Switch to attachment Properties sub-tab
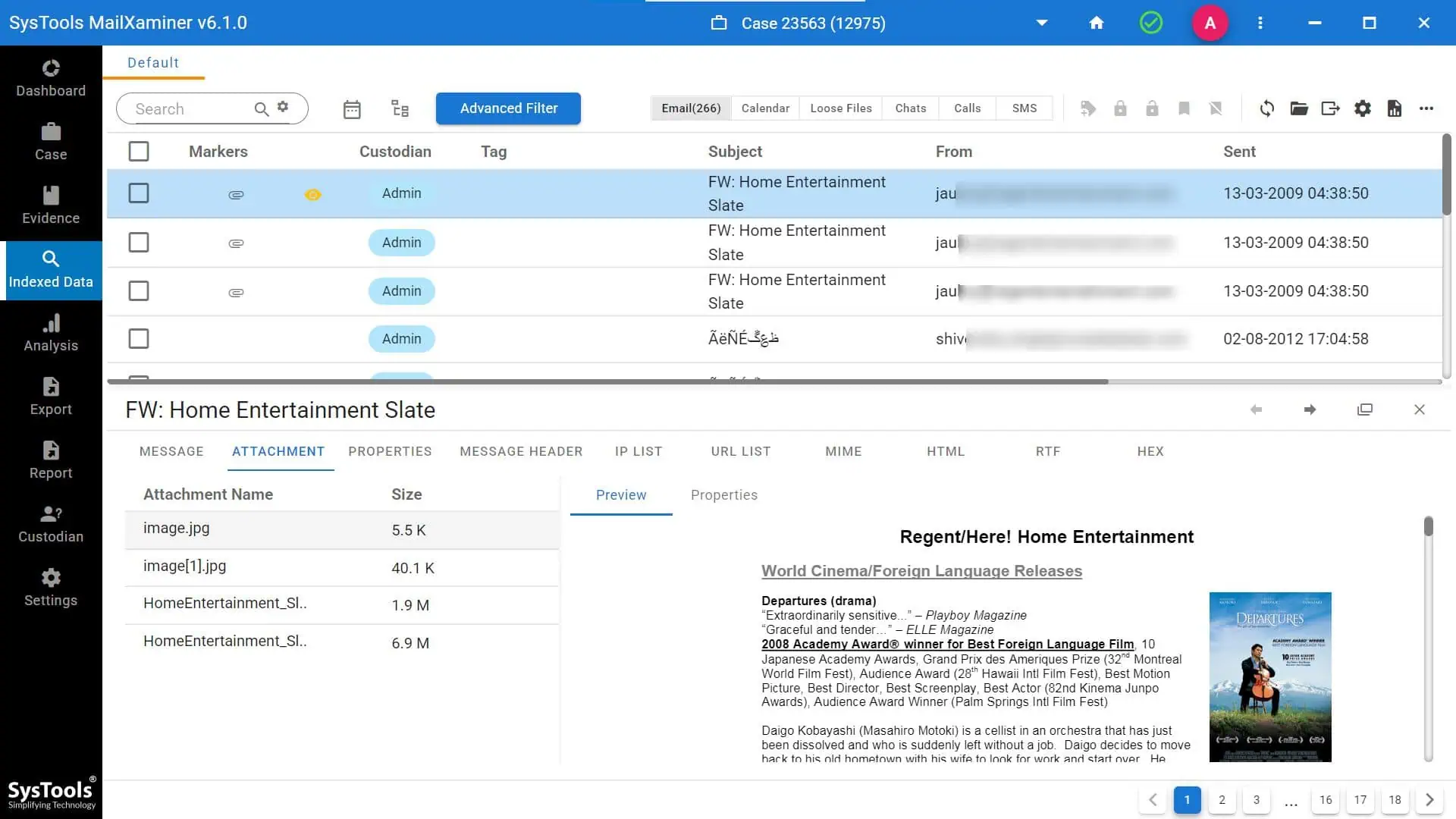 click(x=724, y=495)
